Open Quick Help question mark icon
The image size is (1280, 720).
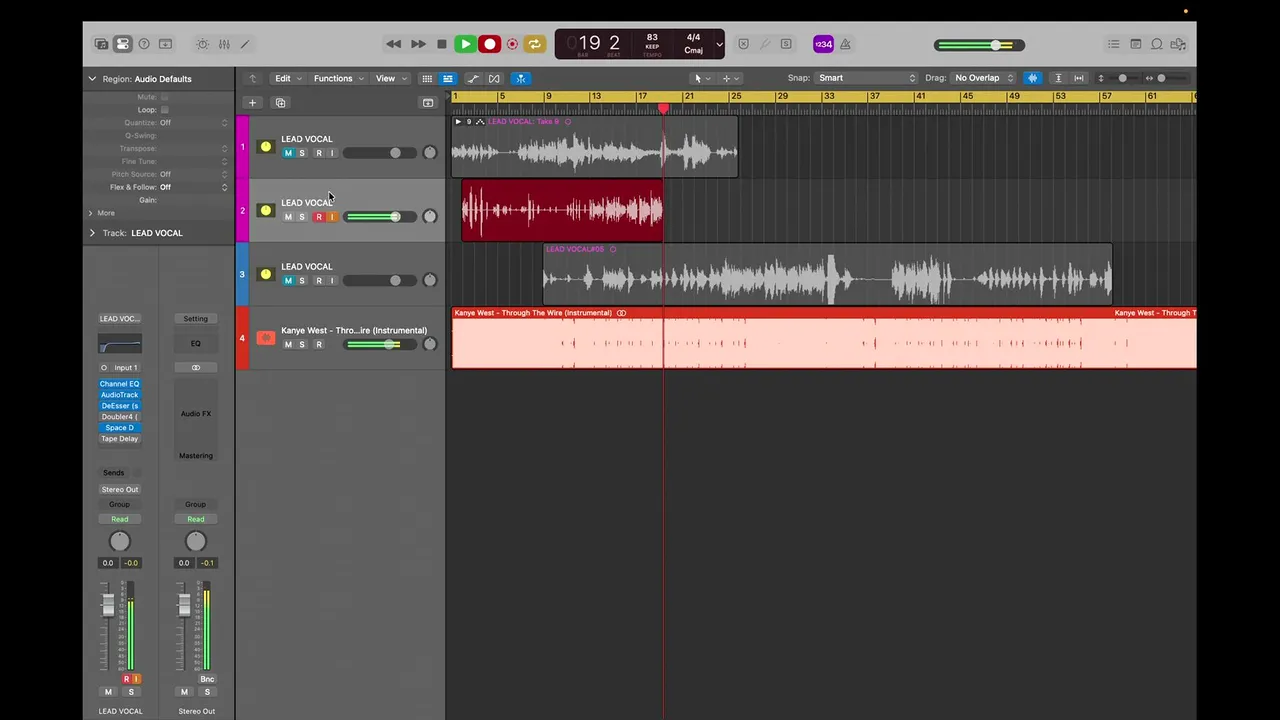click(144, 44)
